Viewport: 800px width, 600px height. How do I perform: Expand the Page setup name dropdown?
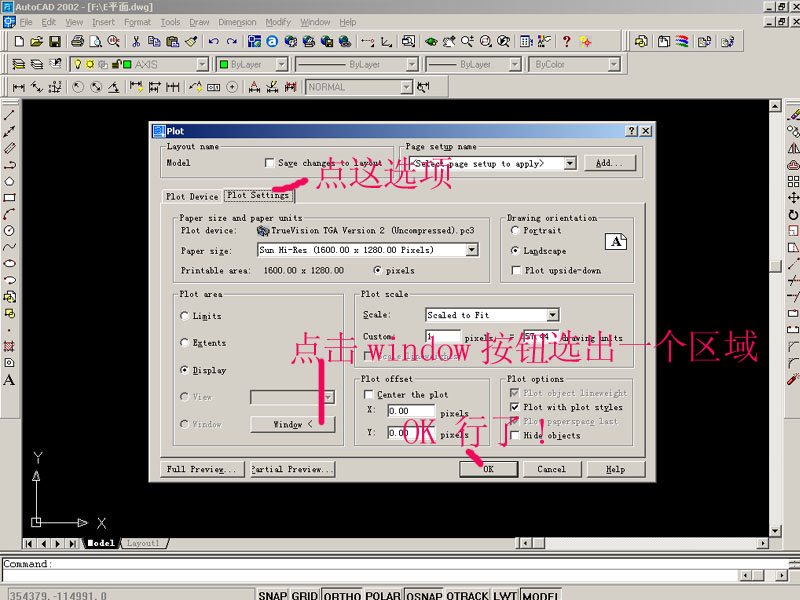coord(570,163)
